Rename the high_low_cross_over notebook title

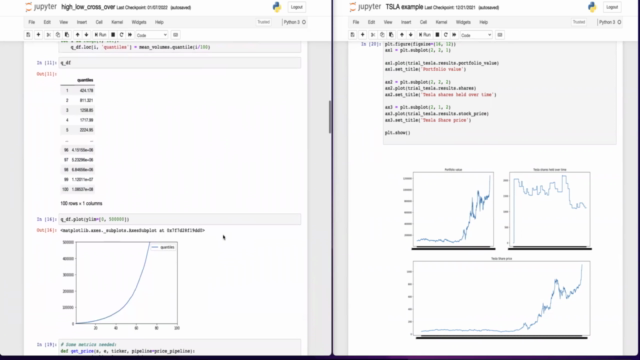(x=88, y=7)
